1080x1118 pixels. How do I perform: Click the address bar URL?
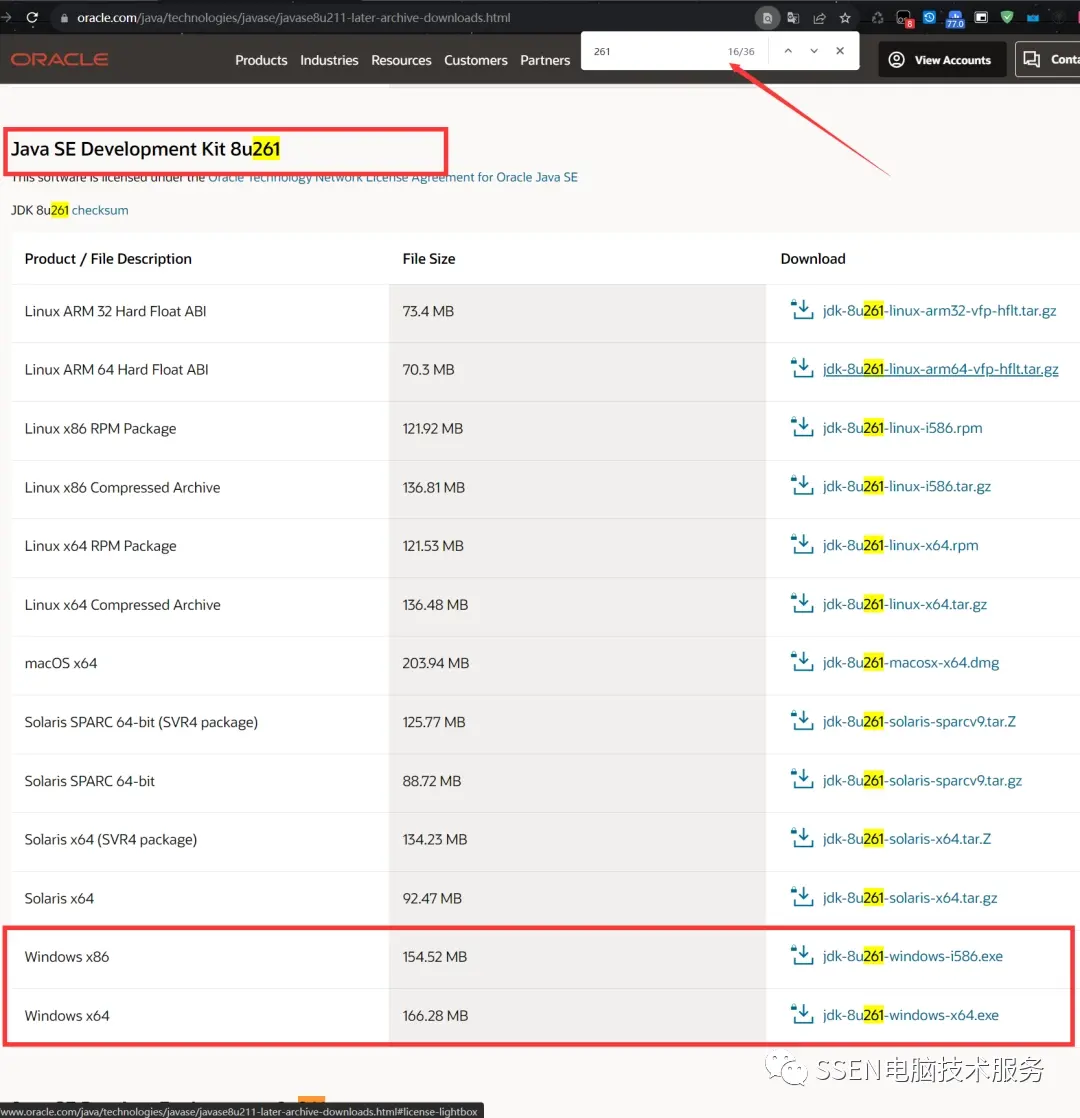293,18
